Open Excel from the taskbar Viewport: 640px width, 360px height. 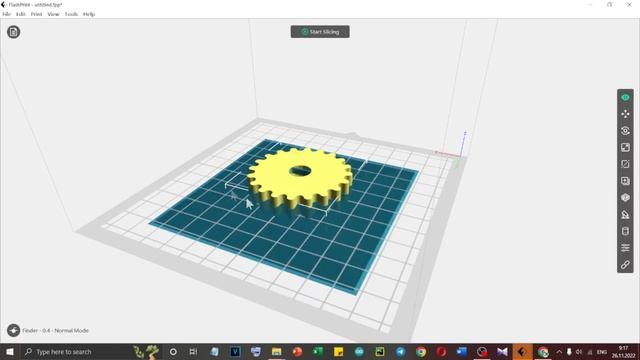318,352
